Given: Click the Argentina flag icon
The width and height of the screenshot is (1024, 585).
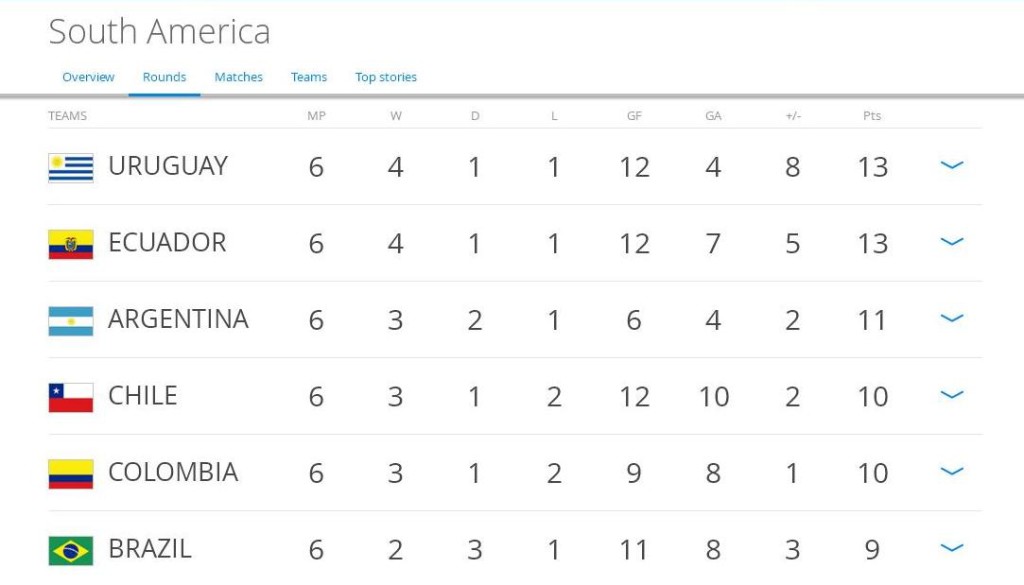Looking at the screenshot, I should [71, 321].
